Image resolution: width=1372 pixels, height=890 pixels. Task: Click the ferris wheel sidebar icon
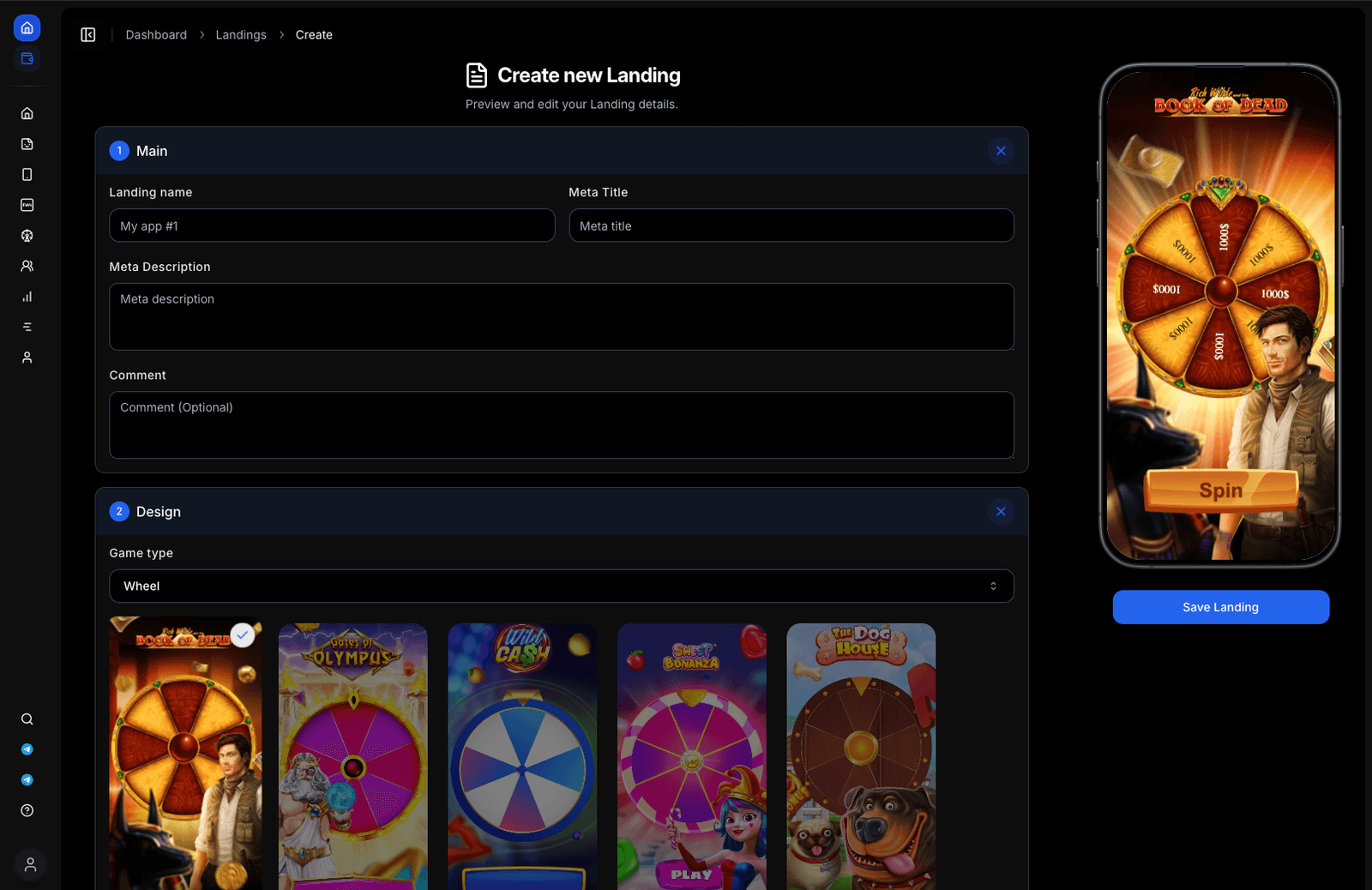pos(27,236)
